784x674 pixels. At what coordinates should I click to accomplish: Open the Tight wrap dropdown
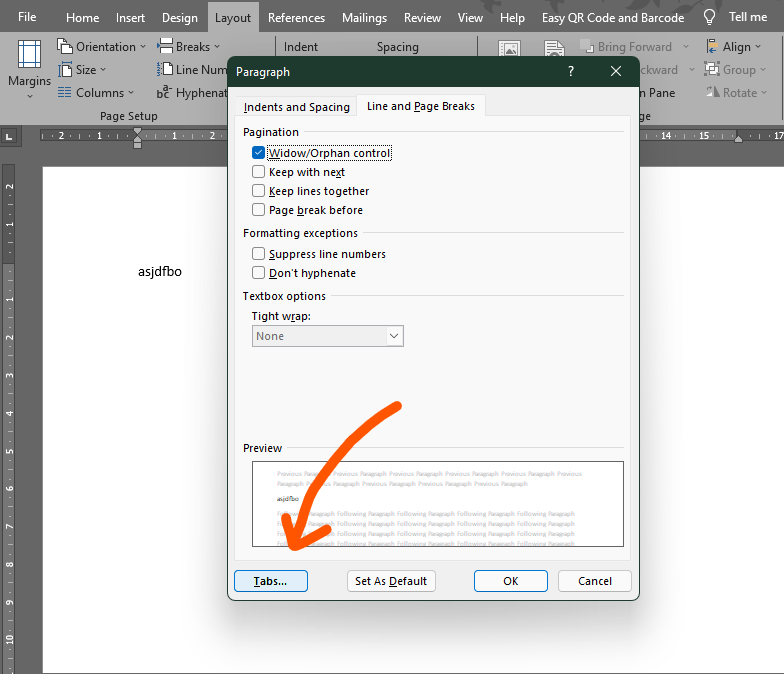pyautogui.click(x=328, y=336)
